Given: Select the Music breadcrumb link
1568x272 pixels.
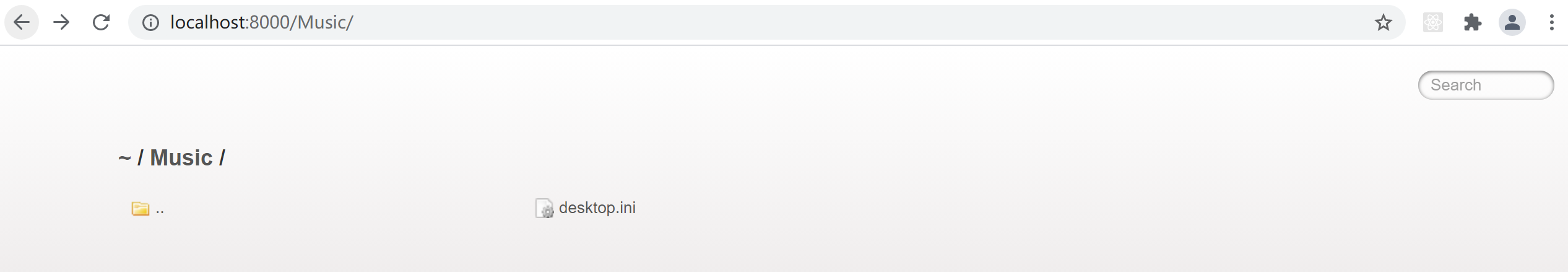Looking at the screenshot, I should click(x=181, y=158).
